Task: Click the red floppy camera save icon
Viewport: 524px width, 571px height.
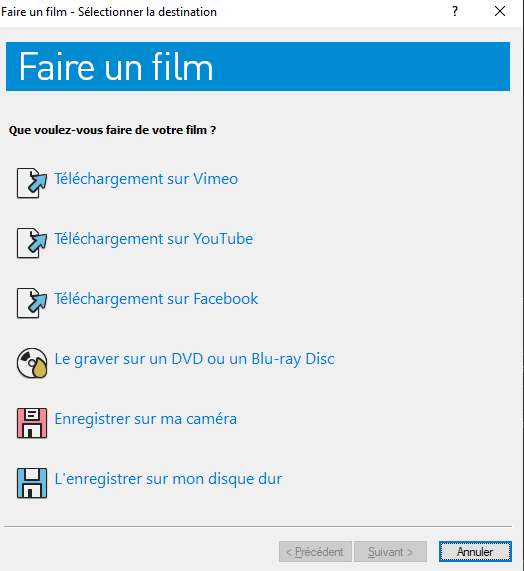Action: click(x=32, y=423)
